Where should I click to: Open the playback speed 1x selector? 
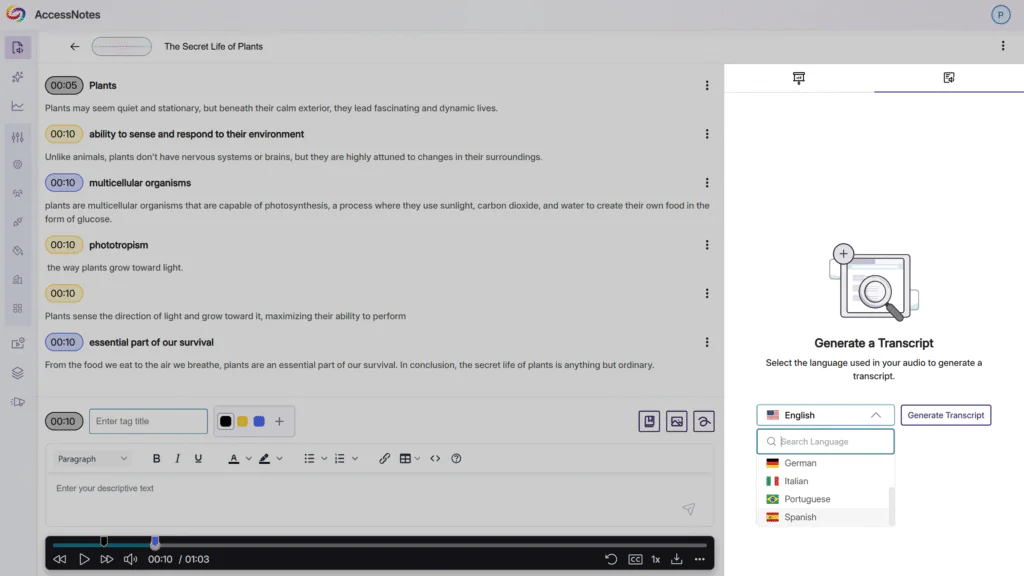point(656,559)
